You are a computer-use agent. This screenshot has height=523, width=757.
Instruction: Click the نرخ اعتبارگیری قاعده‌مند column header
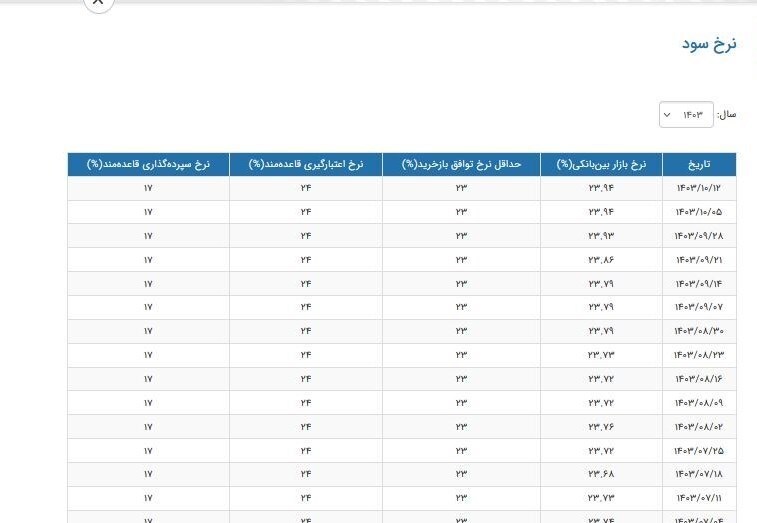305,164
